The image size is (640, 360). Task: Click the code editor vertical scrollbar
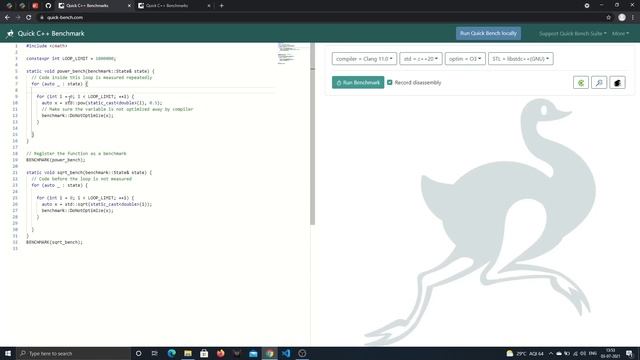313,135
